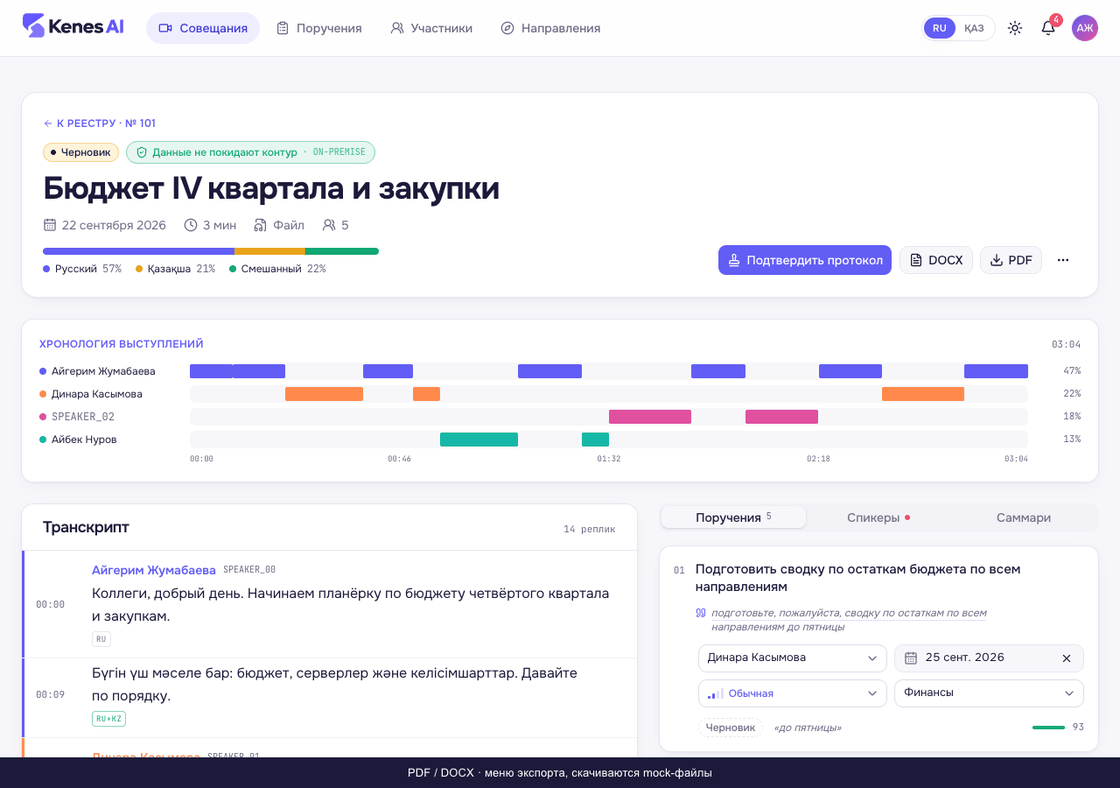Click the participants count icon

point(329,225)
